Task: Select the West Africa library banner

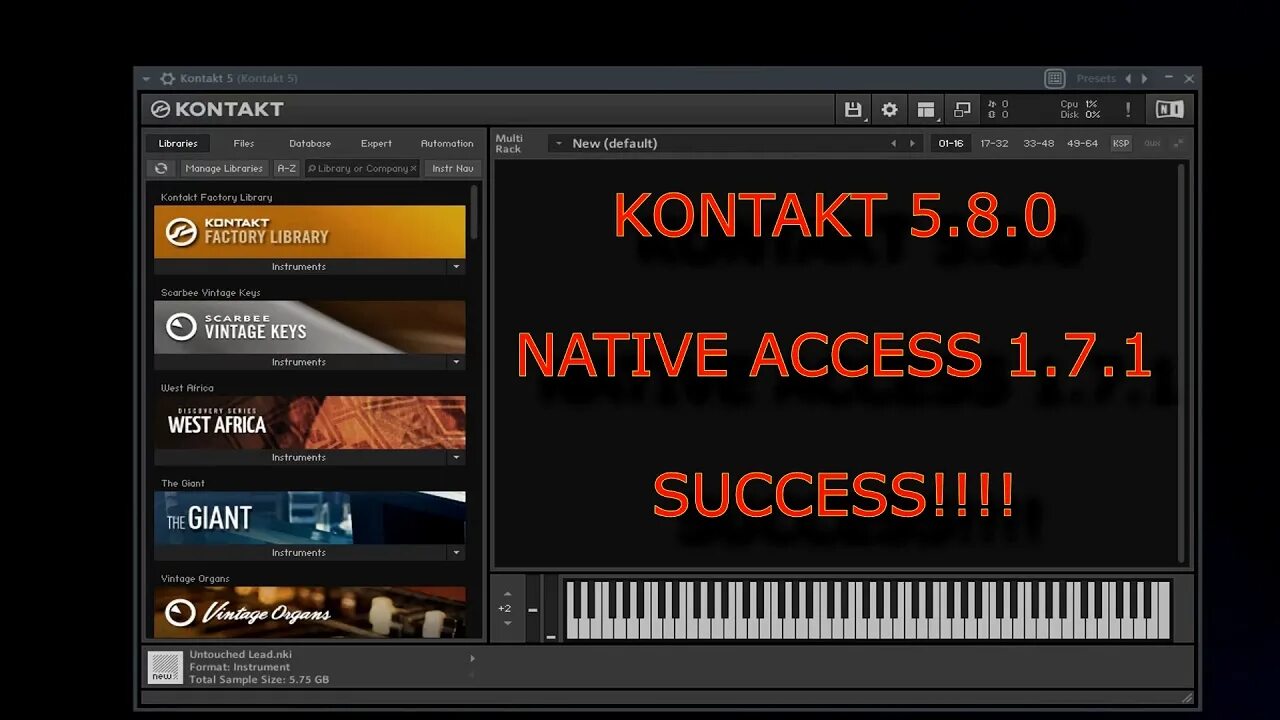Action: tap(310, 422)
